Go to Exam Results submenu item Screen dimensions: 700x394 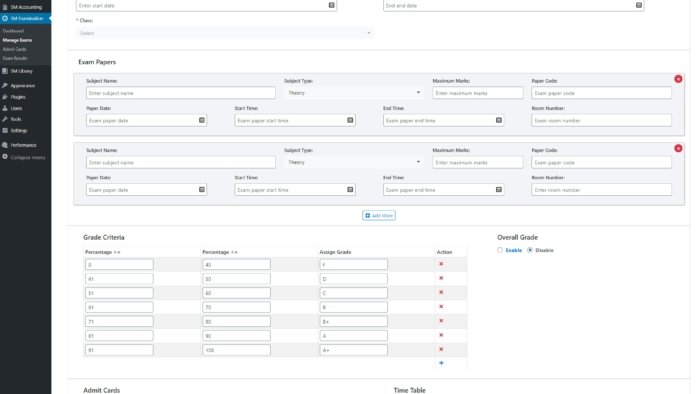pos(15,58)
